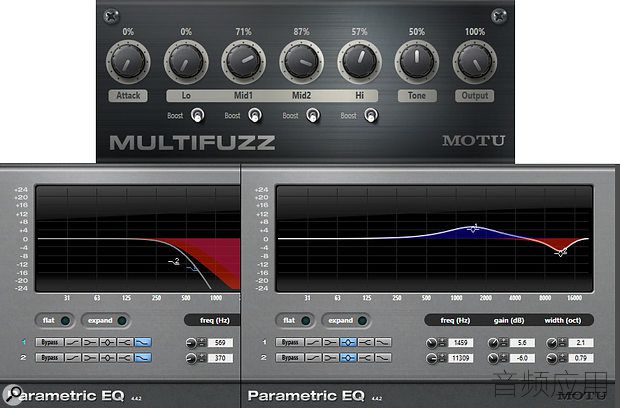Click the frequency knob beside 370
The height and width of the screenshot is (408, 620).
[191, 358]
